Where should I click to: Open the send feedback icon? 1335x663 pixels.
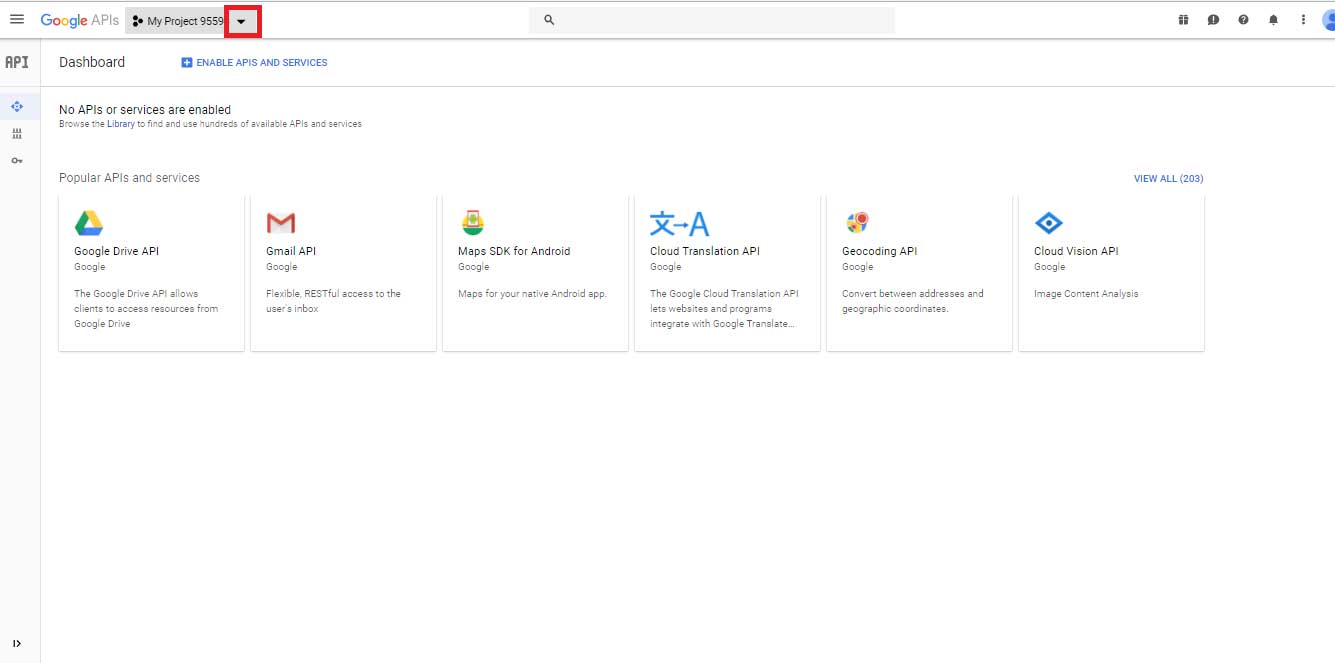(x=1213, y=20)
